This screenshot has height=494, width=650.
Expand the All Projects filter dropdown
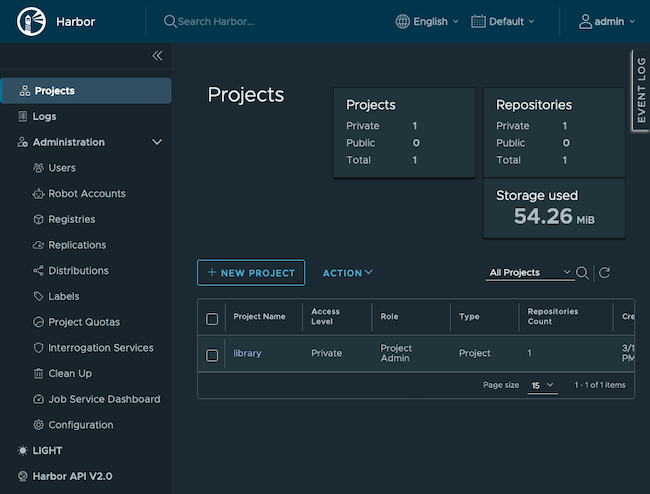(529, 273)
